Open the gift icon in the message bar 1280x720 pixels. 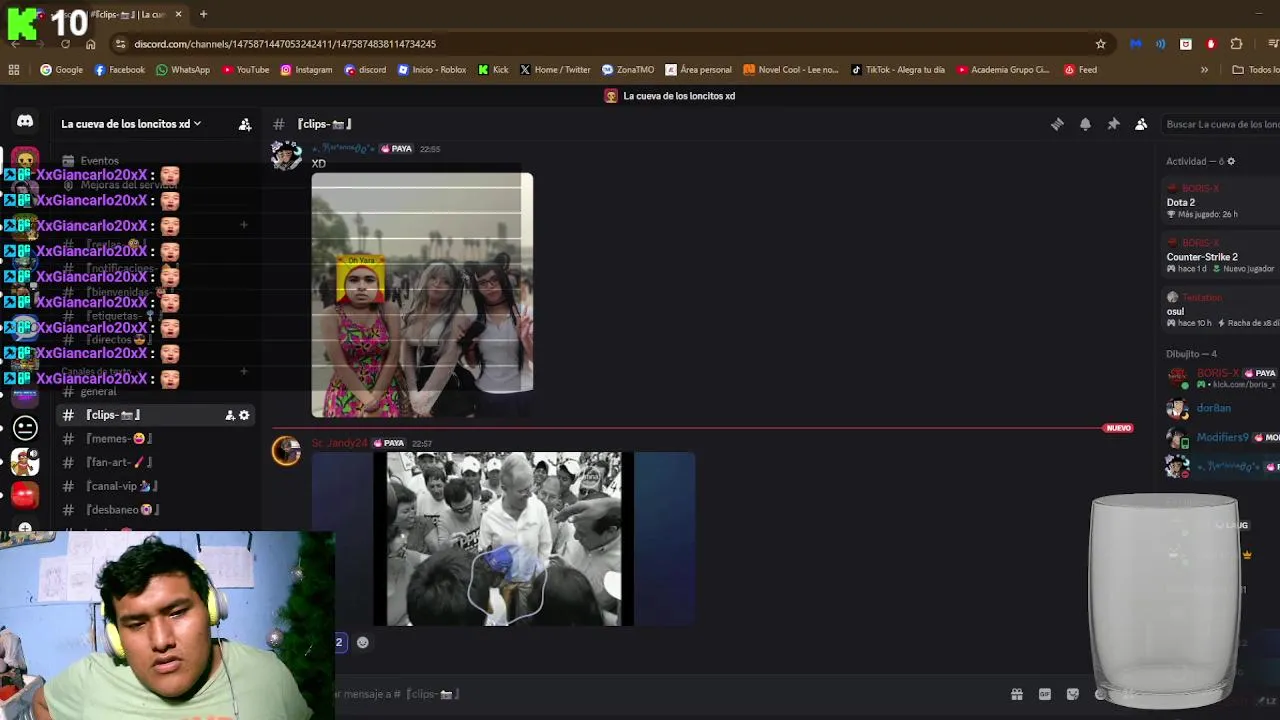1017,694
